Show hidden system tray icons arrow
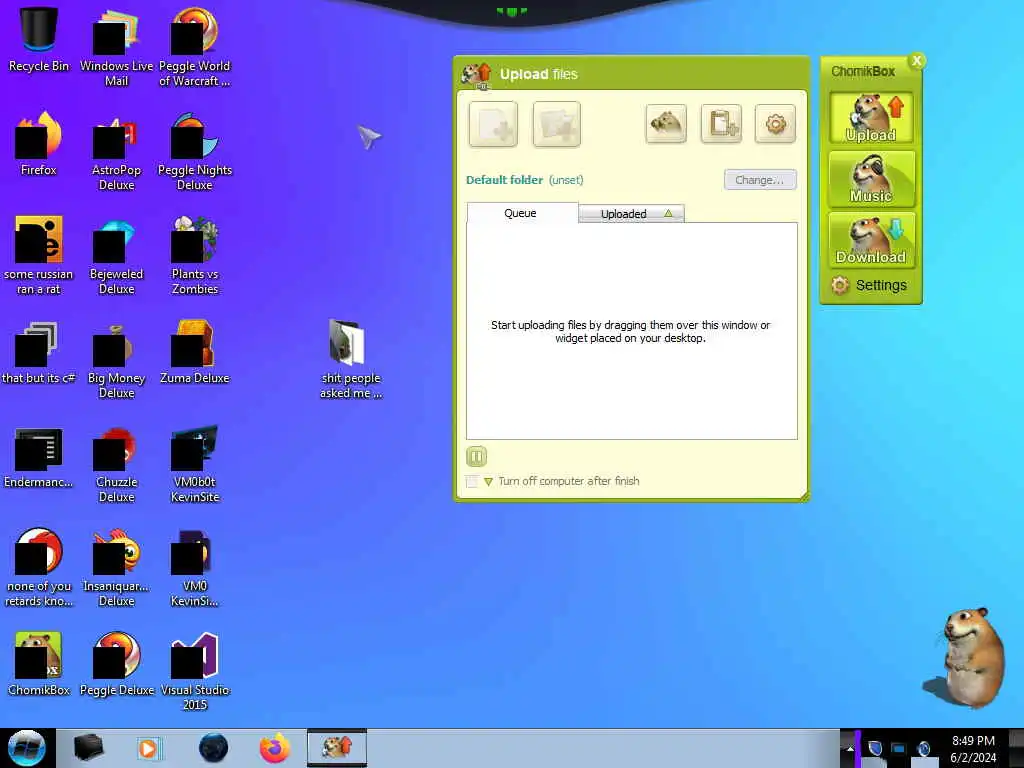1024x768 pixels. [850, 748]
